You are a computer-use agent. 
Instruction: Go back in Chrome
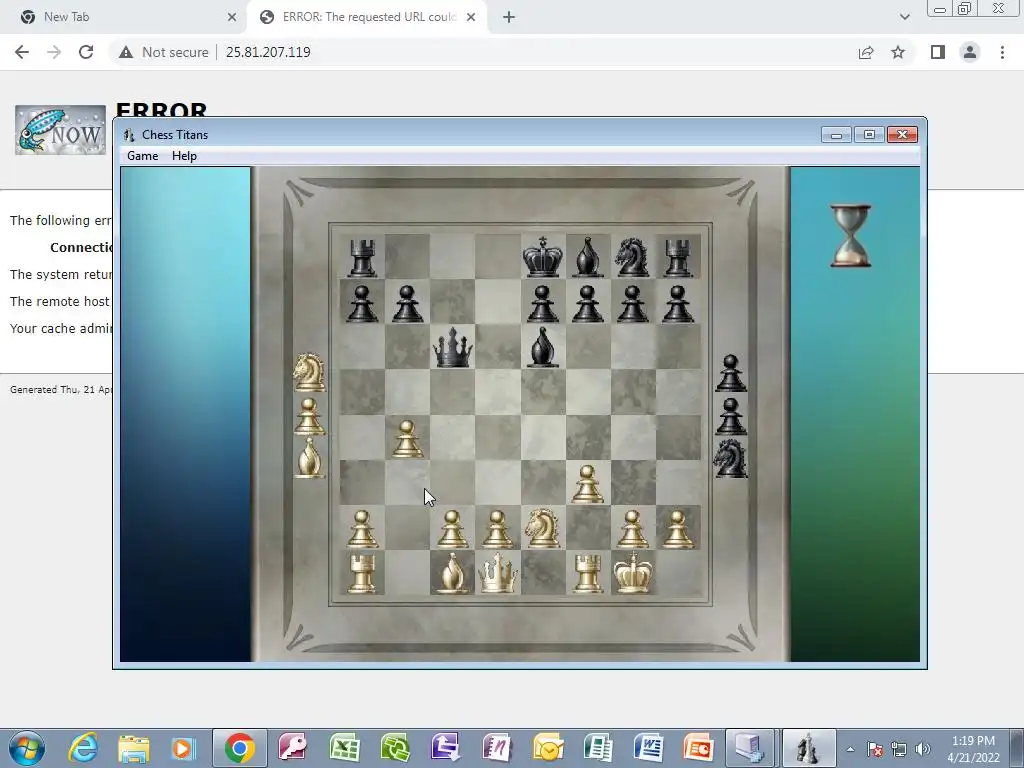pos(22,52)
